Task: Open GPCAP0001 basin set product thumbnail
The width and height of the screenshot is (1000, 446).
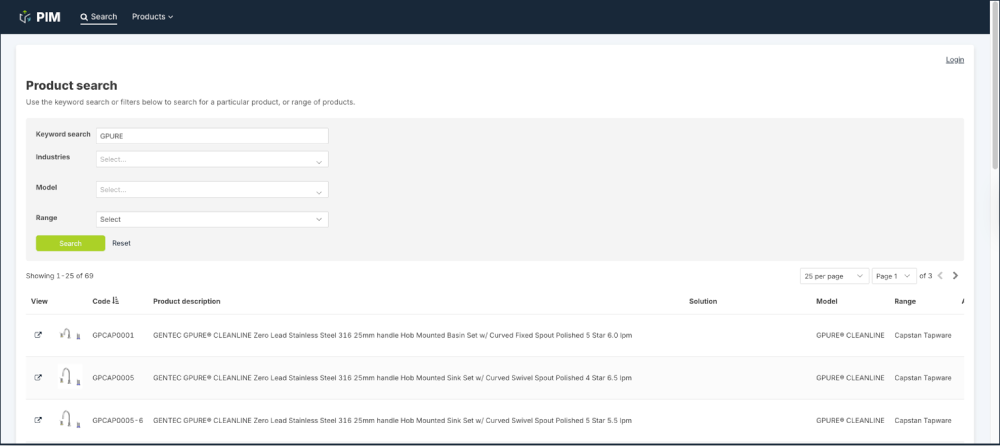Action: coord(67,335)
